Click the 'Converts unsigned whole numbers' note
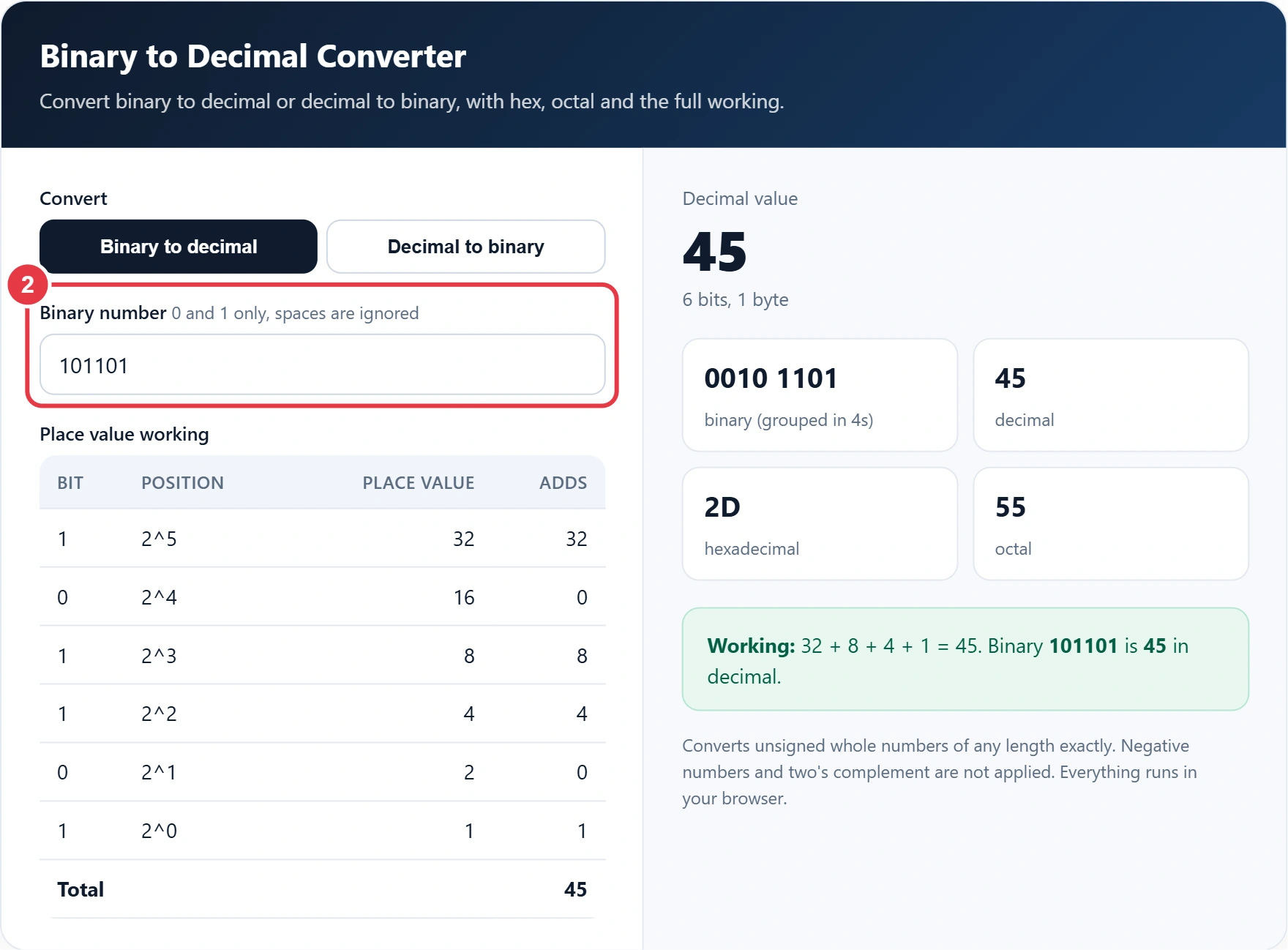The width and height of the screenshot is (1288, 950). 940,772
